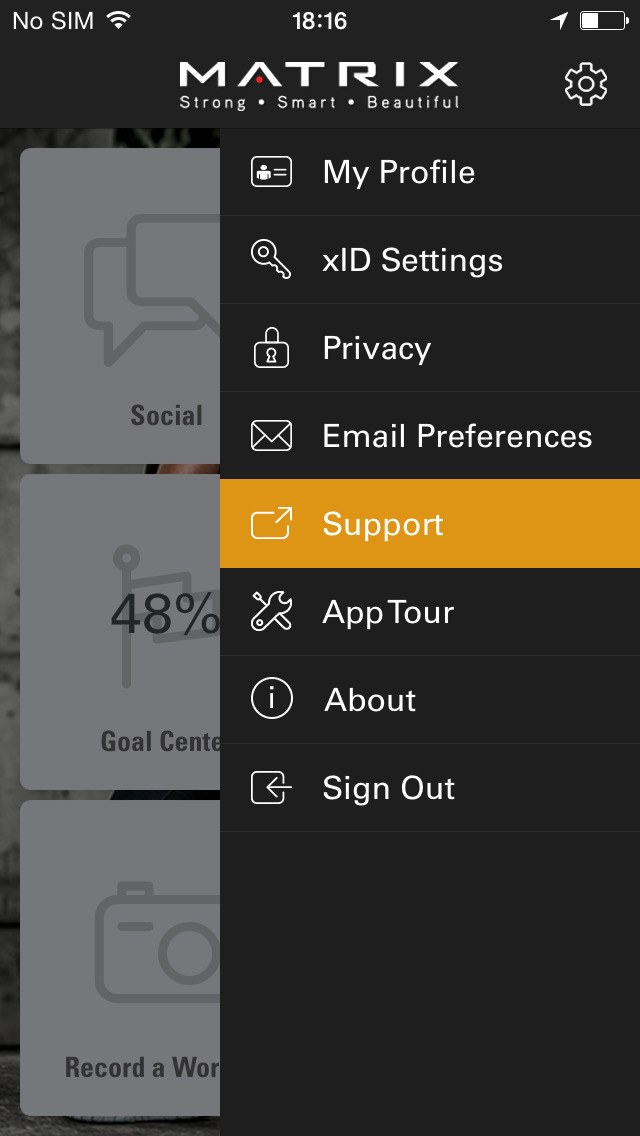
Task: Start the App Tour
Action: (x=430, y=611)
